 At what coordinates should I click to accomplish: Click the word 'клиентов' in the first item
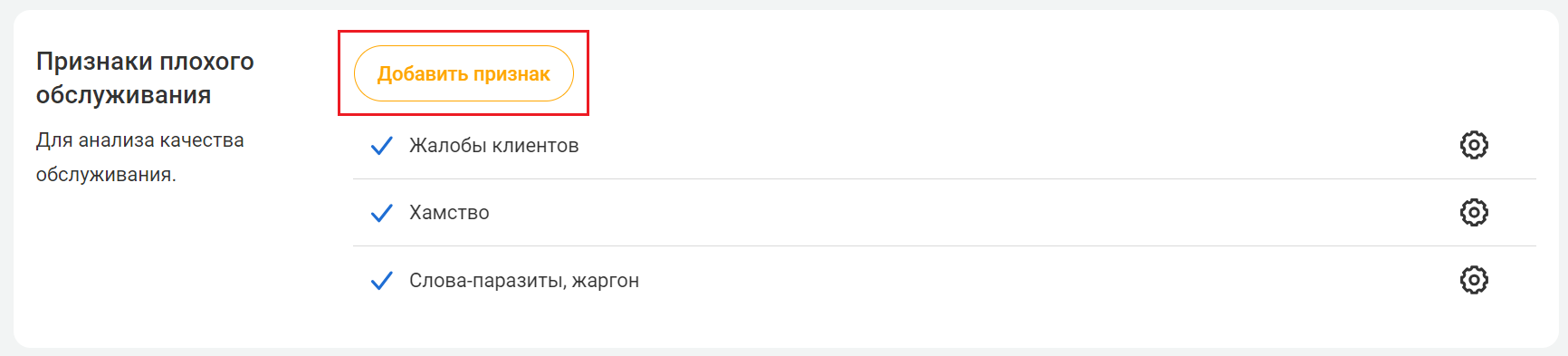(535, 146)
